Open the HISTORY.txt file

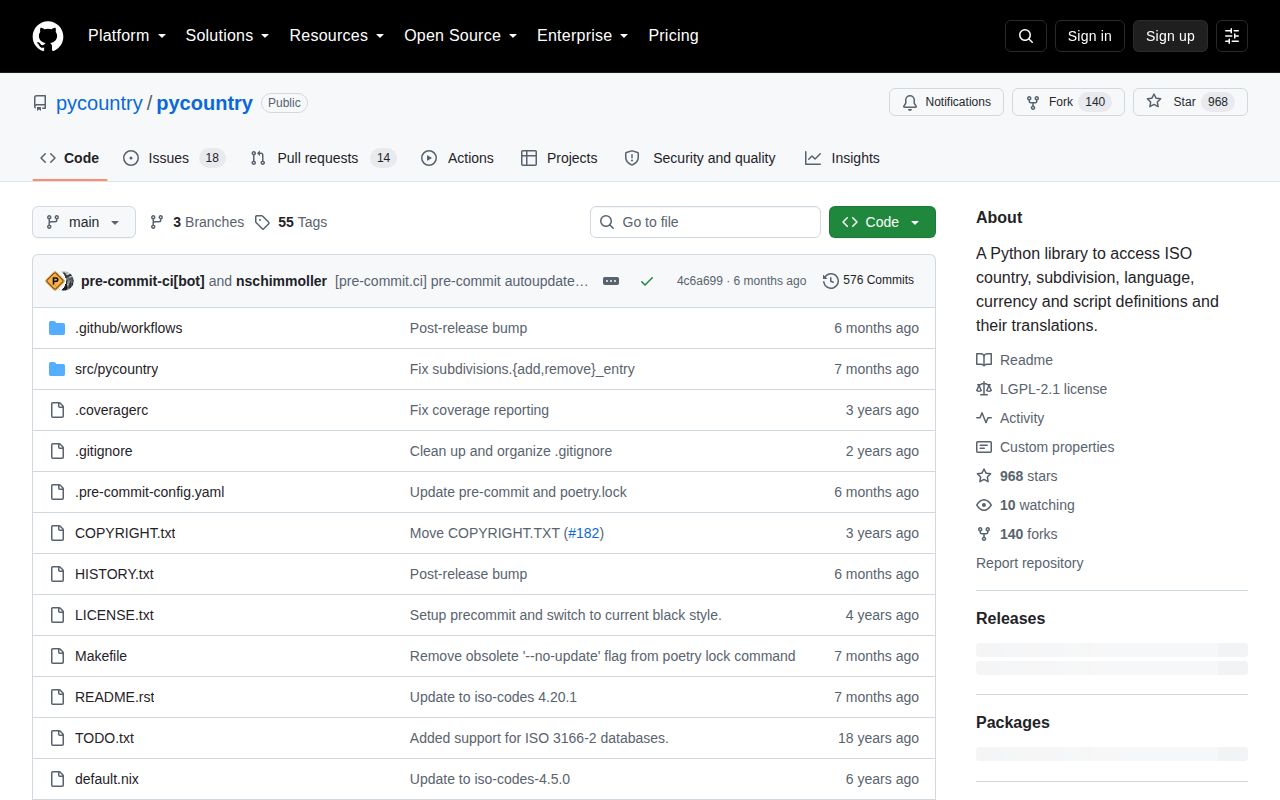[x=114, y=574]
